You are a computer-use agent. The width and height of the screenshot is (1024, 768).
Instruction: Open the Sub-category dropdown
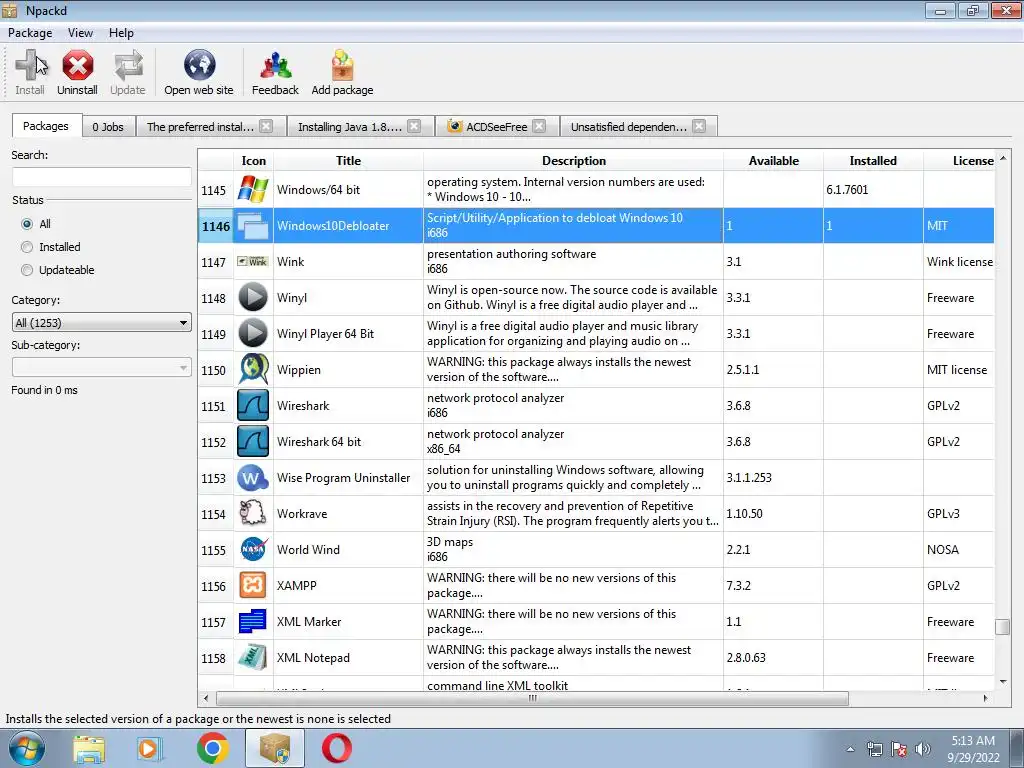click(101, 368)
